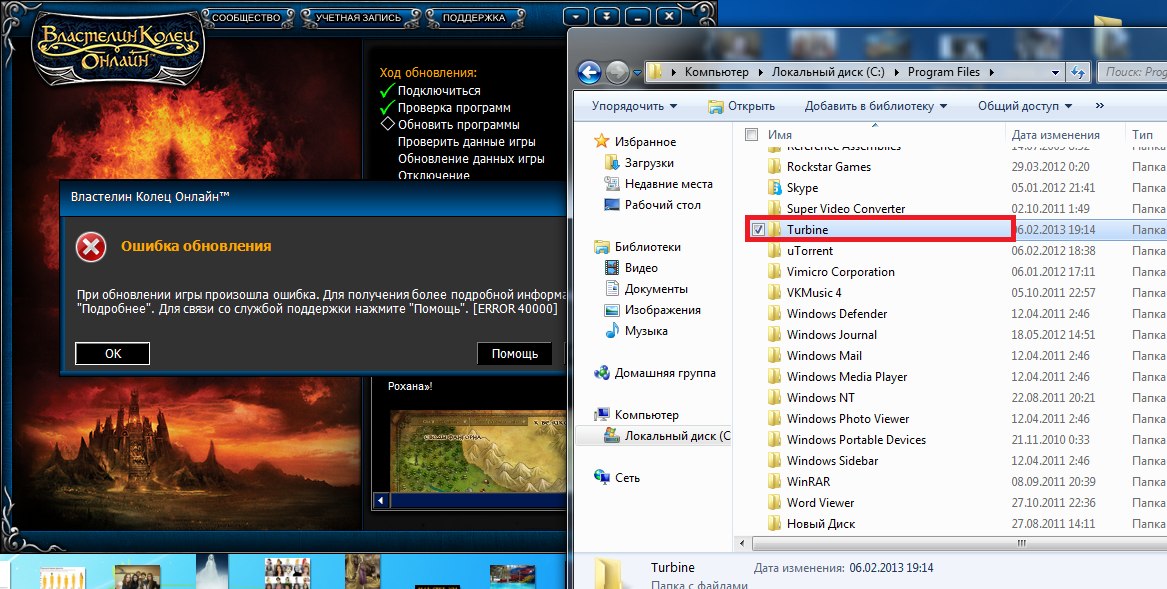This screenshot has width=1167, height=589.
Task: Click the Открыть toolbar button
Action: tap(741, 106)
